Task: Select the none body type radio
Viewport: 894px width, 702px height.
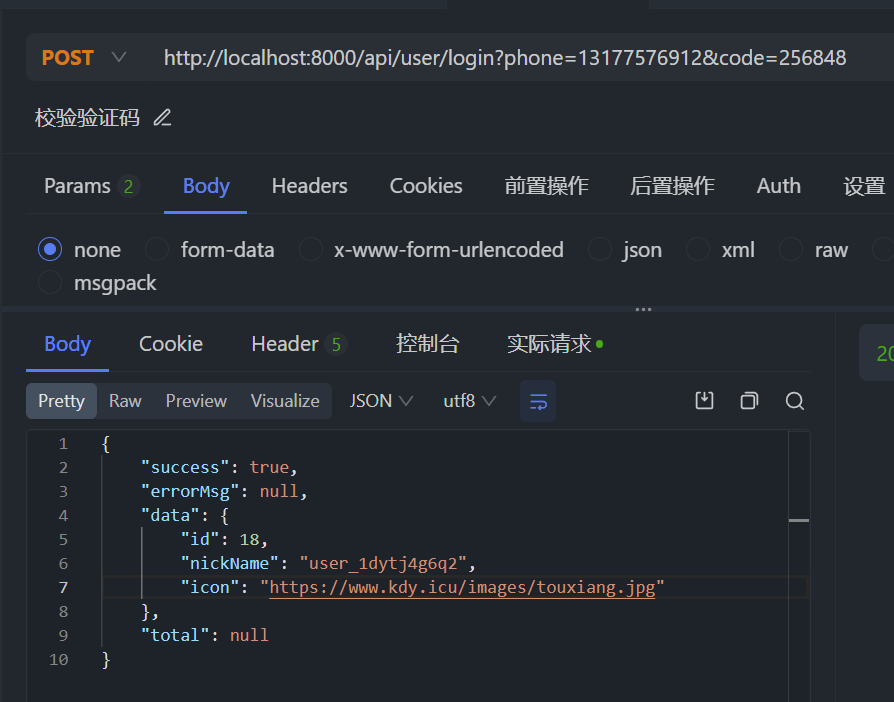Action: 49,250
